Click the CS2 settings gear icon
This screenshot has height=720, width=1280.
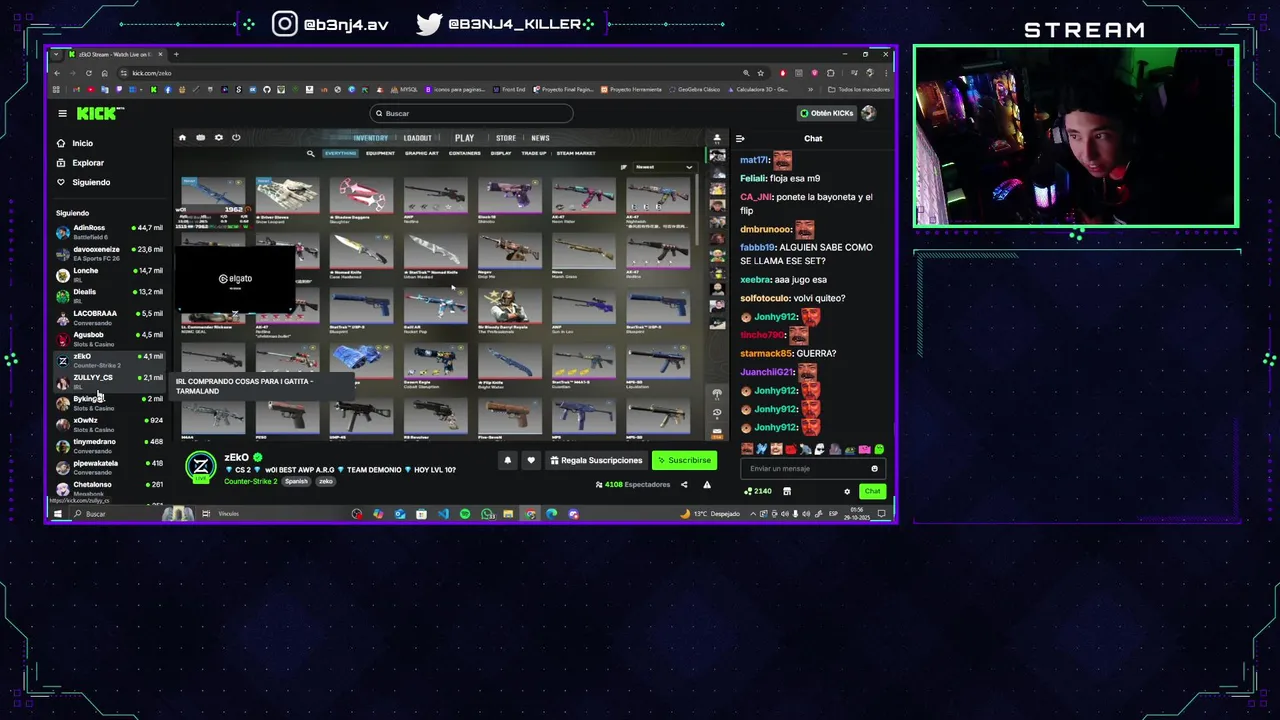(218, 138)
